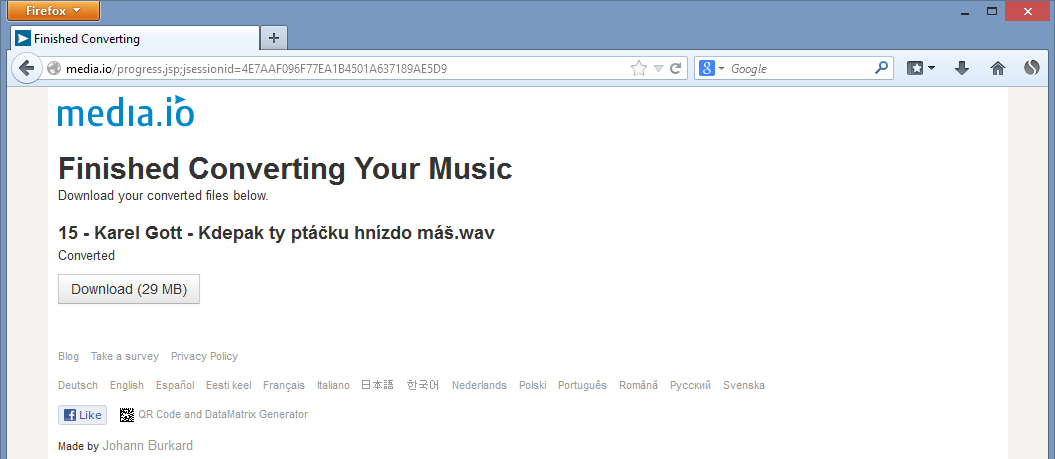Viewport: 1055px width, 459px height.
Task: Switch language to English
Action: coord(127,385)
